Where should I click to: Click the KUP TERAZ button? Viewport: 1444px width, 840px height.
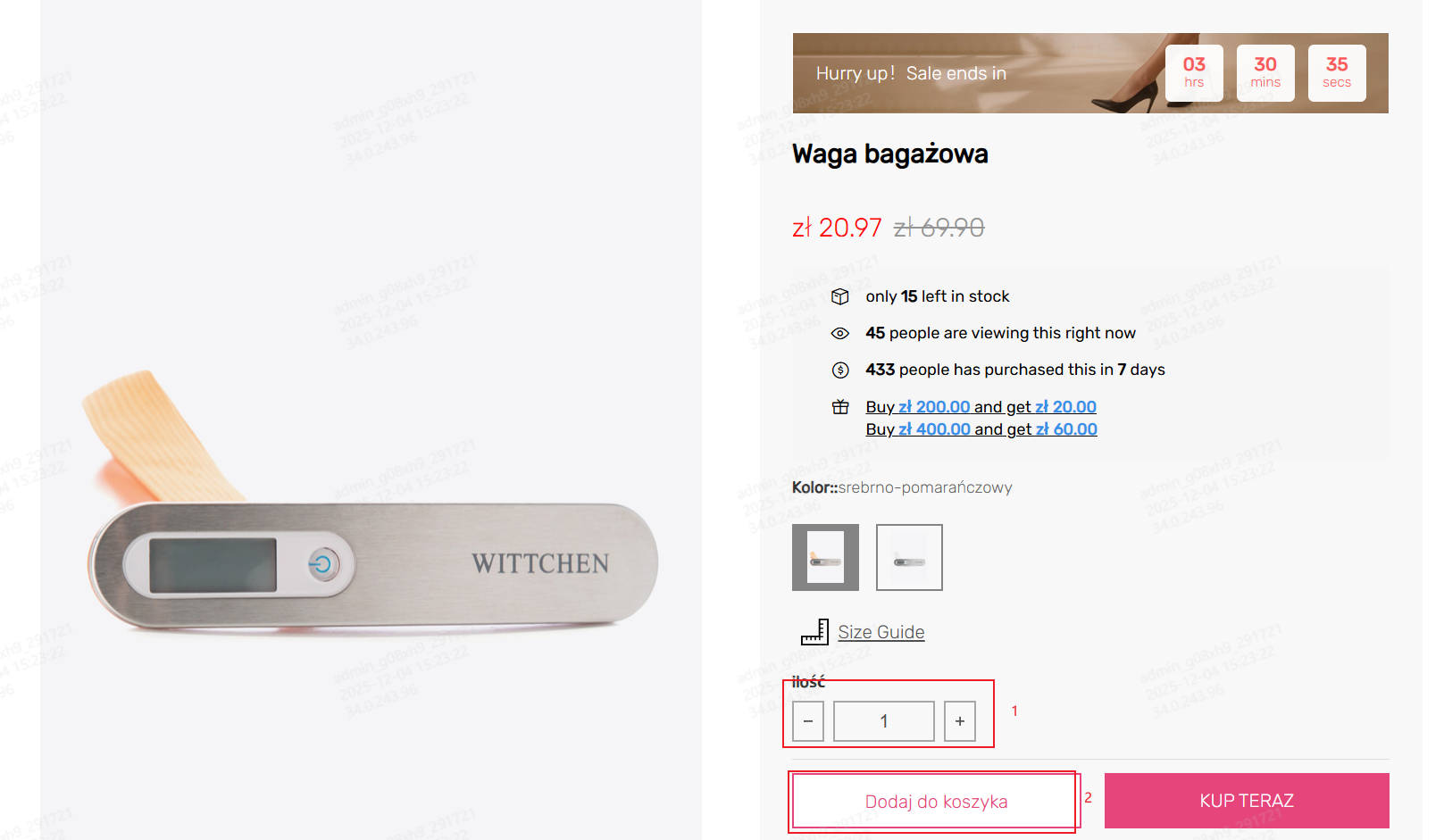[x=1247, y=801]
